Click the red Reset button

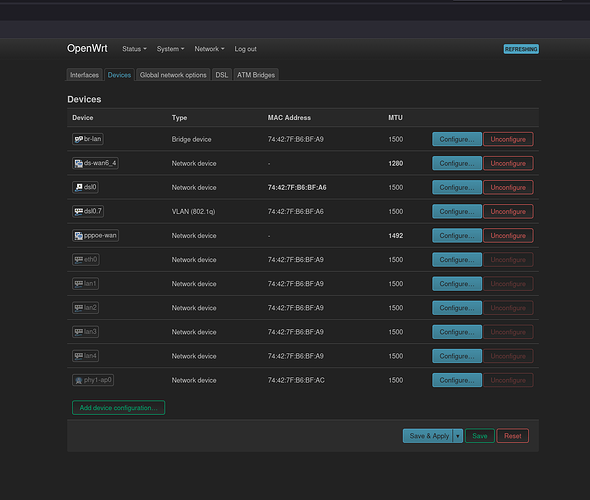point(512,436)
